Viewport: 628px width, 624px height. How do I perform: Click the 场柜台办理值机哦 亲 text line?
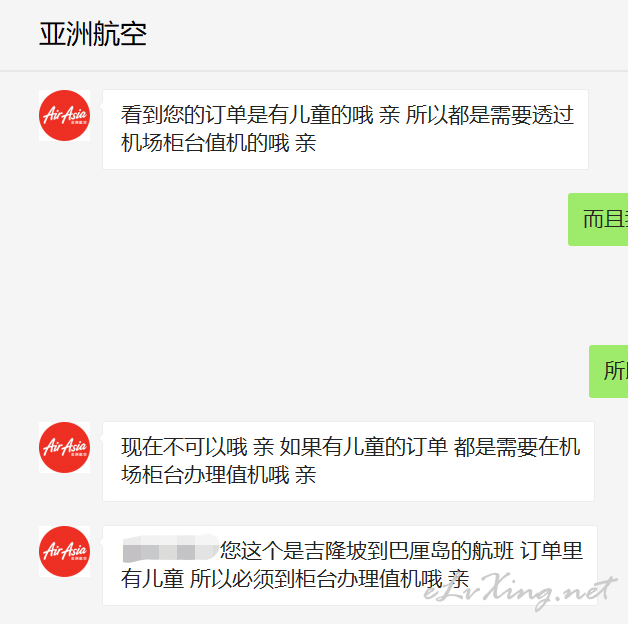coord(218,475)
